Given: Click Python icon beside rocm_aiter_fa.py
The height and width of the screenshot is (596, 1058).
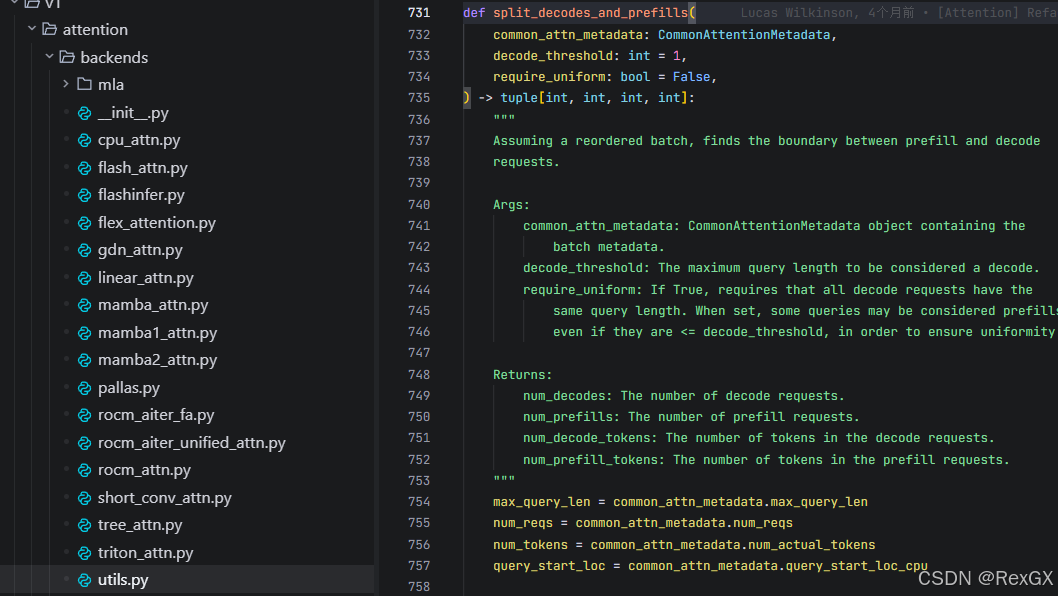Looking at the screenshot, I should coord(84,415).
